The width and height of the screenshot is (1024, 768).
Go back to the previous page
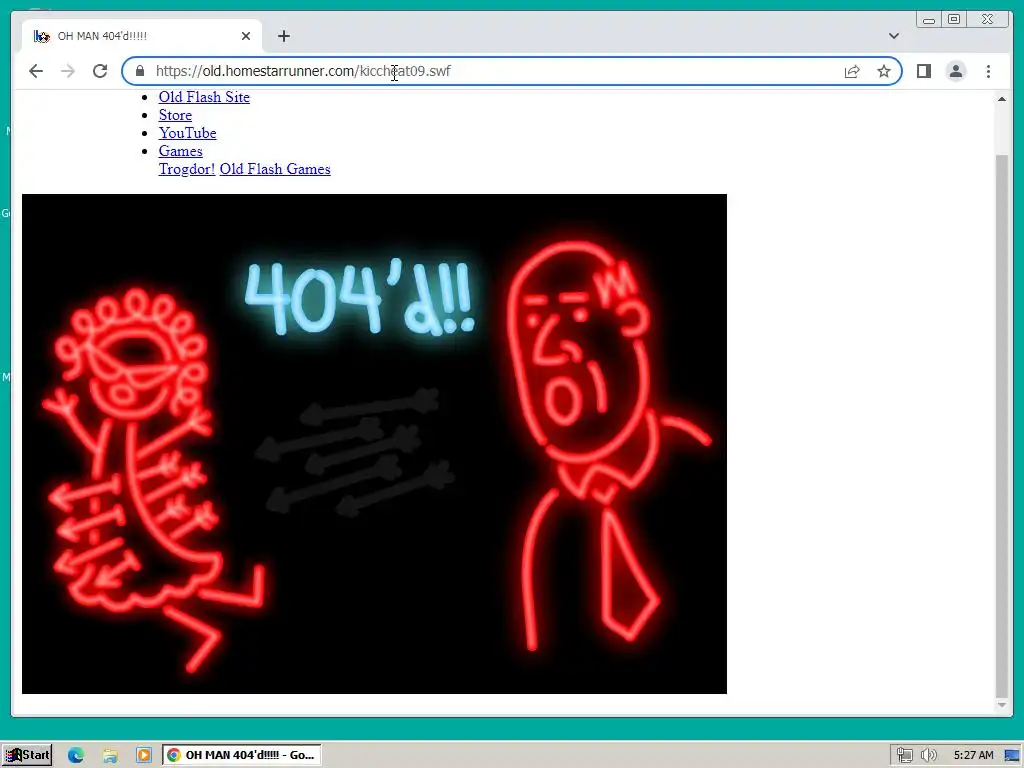[x=36, y=71]
